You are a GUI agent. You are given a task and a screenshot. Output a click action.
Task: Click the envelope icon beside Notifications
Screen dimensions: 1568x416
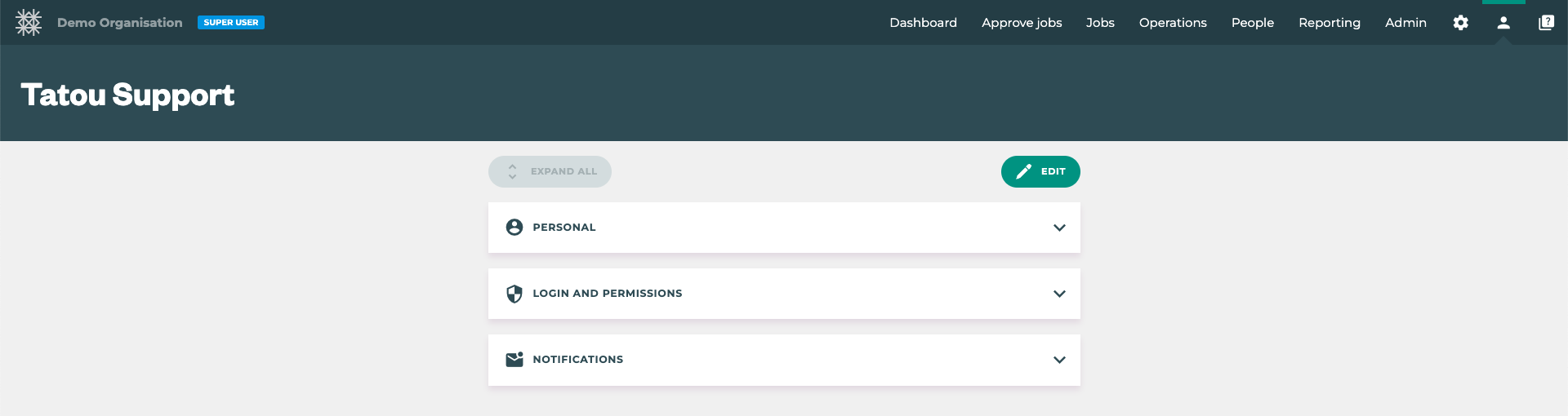(514, 360)
